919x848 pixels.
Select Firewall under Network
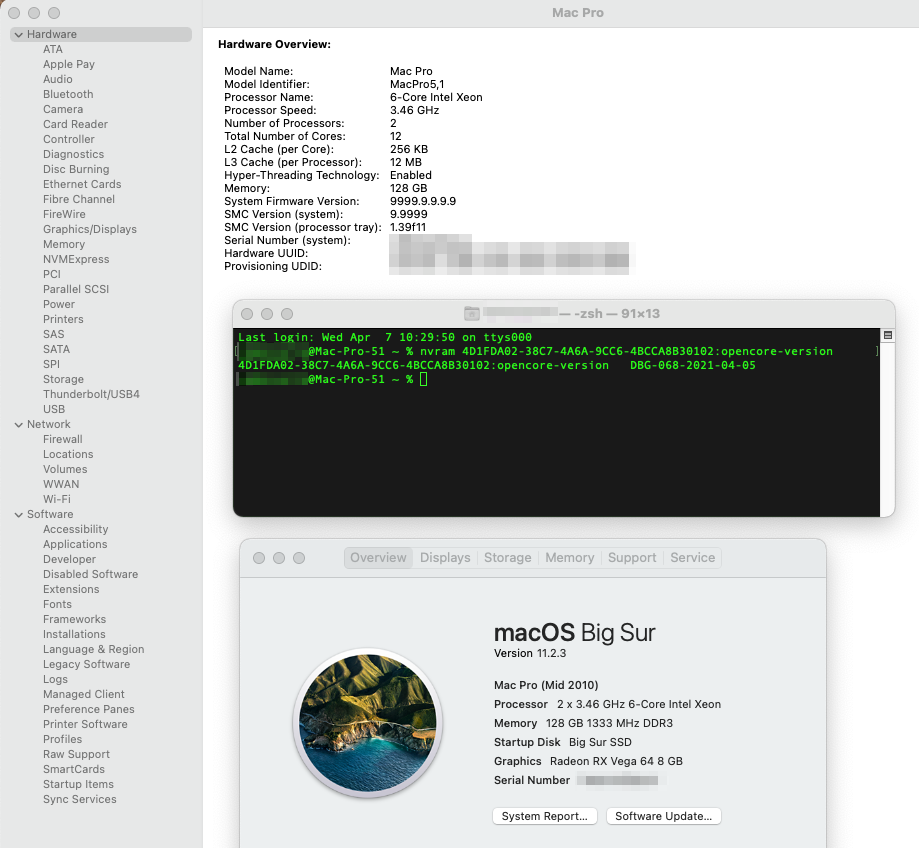(x=62, y=440)
